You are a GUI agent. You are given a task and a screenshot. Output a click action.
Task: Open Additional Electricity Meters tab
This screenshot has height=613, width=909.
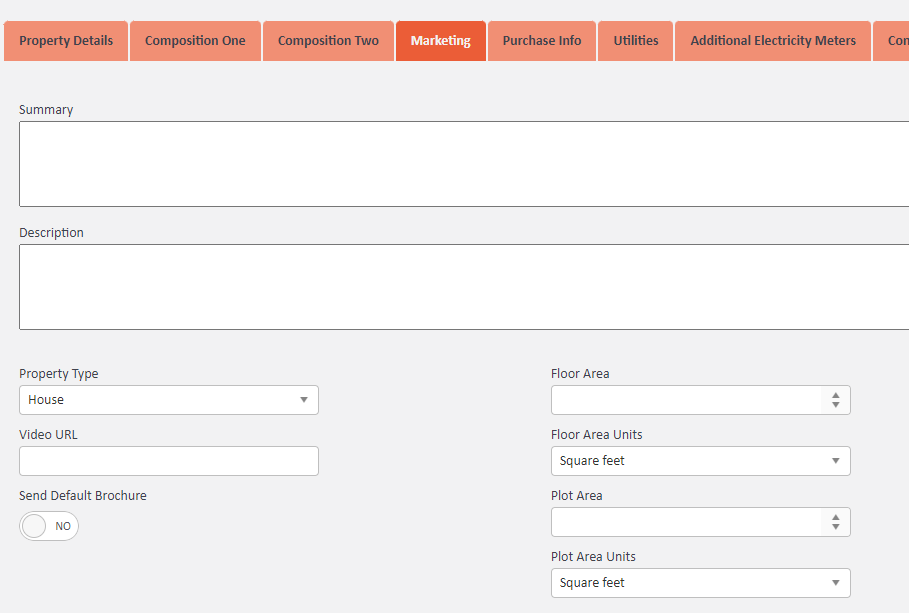click(x=773, y=41)
